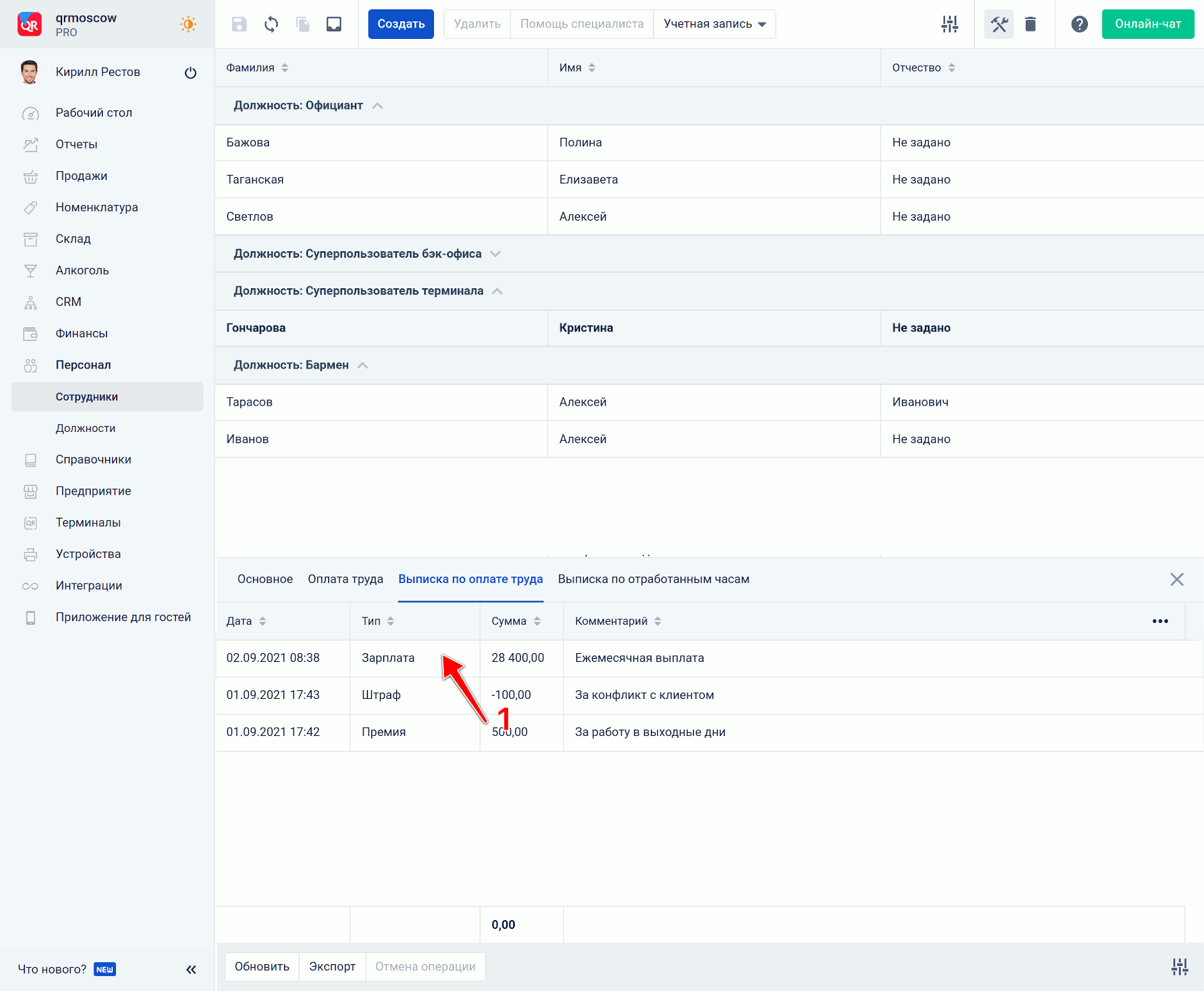Image resolution: width=1204 pixels, height=991 pixels.
Task: Close the employee details panel
Action: (x=1176, y=579)
